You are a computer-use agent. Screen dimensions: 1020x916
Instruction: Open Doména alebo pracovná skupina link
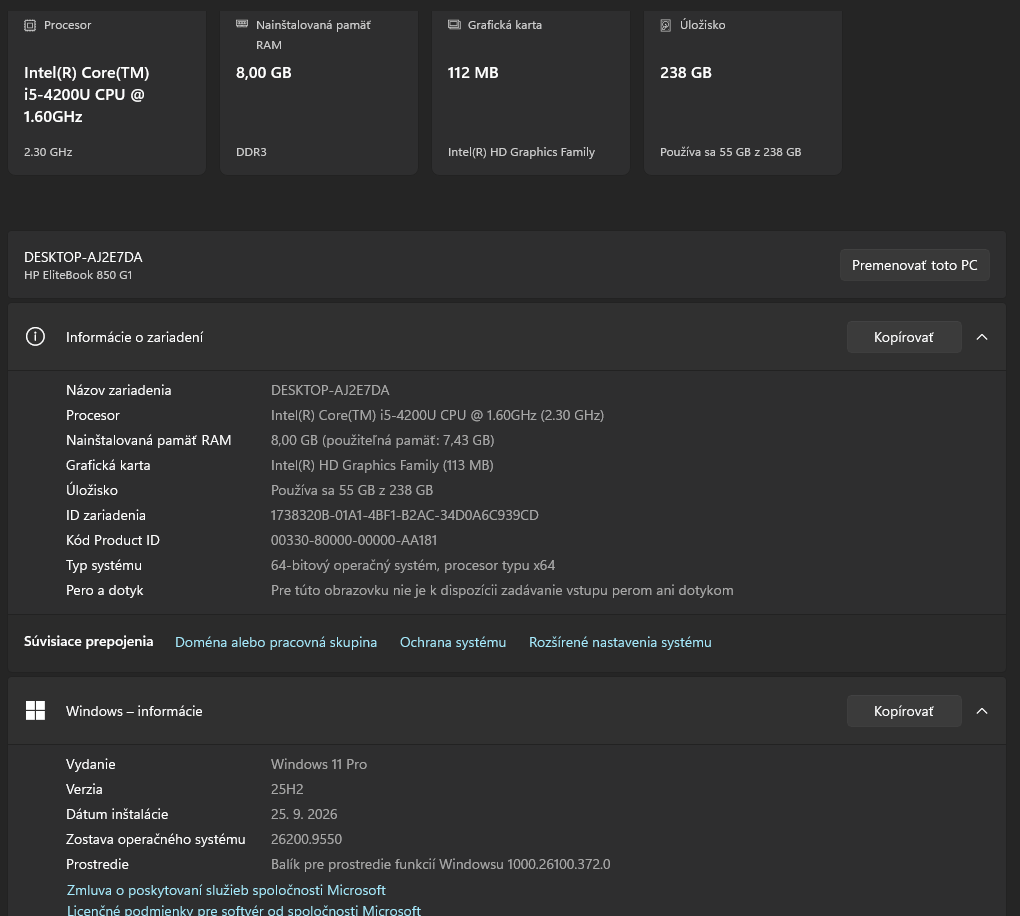click(x=276, y=642)
